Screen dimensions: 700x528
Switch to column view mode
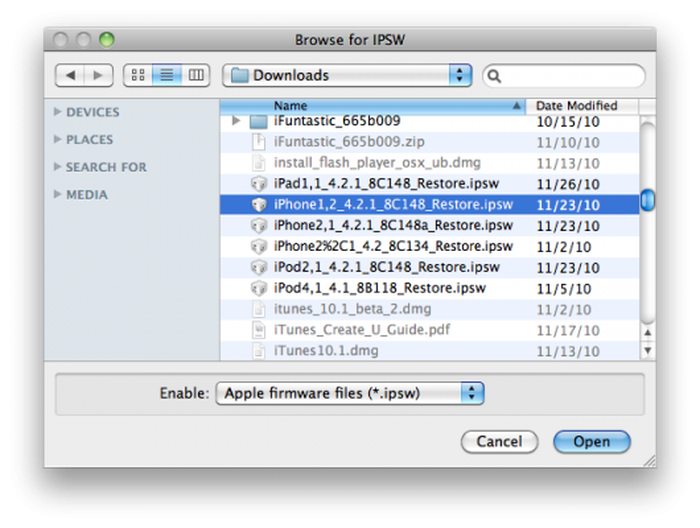point(195,75)
